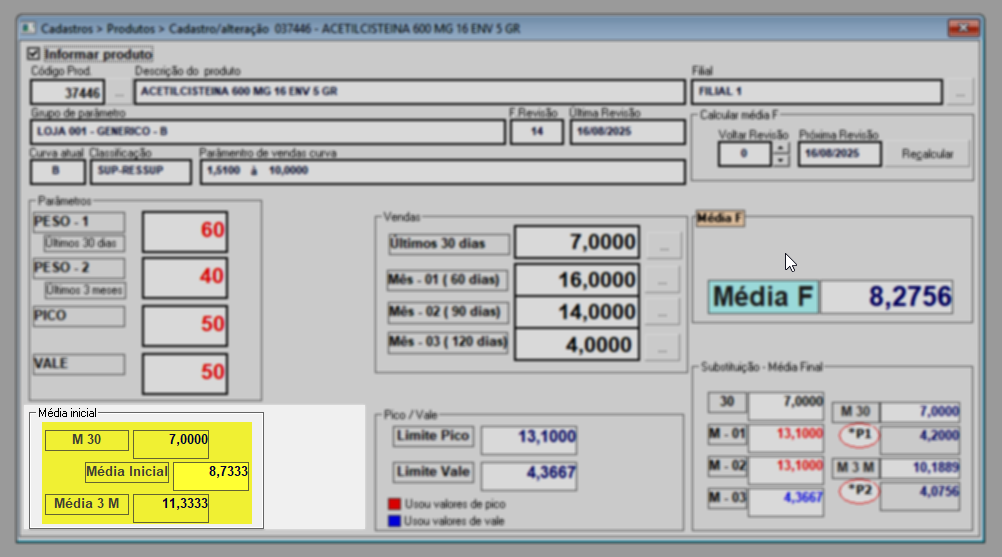Click the M - 02 substitution value

(x=786, y=470)
